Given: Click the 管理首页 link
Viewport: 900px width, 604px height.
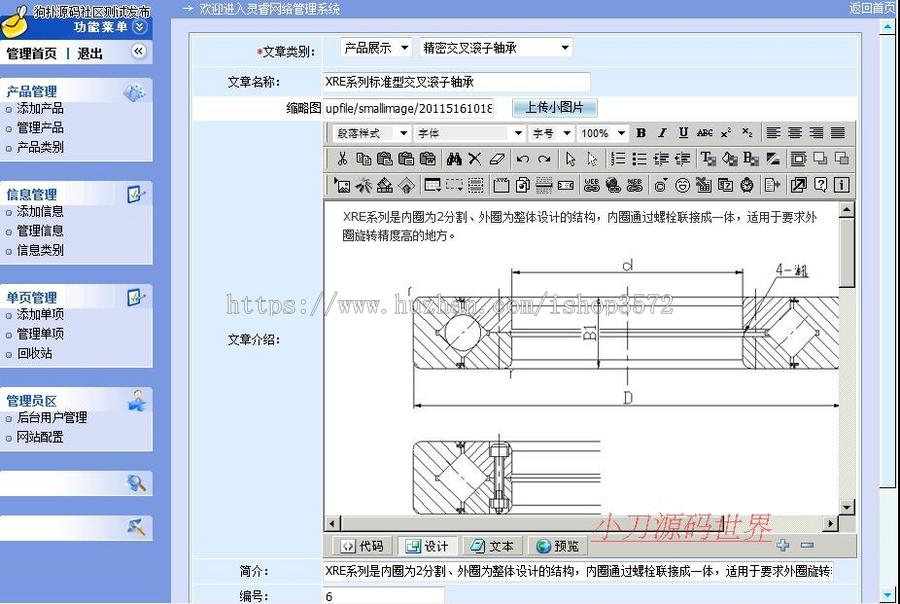Looking at the screenshot, I should tap(31, 53).
